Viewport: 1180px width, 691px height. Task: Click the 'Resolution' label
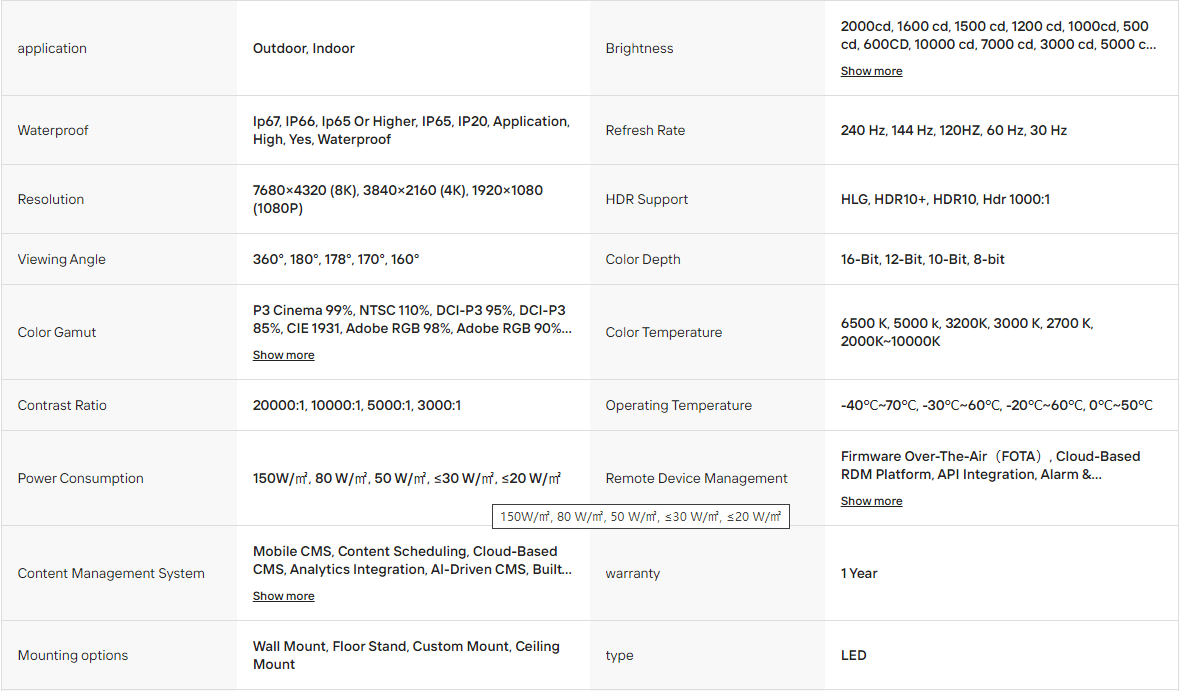pyautogui.click(x=50, y=199)
